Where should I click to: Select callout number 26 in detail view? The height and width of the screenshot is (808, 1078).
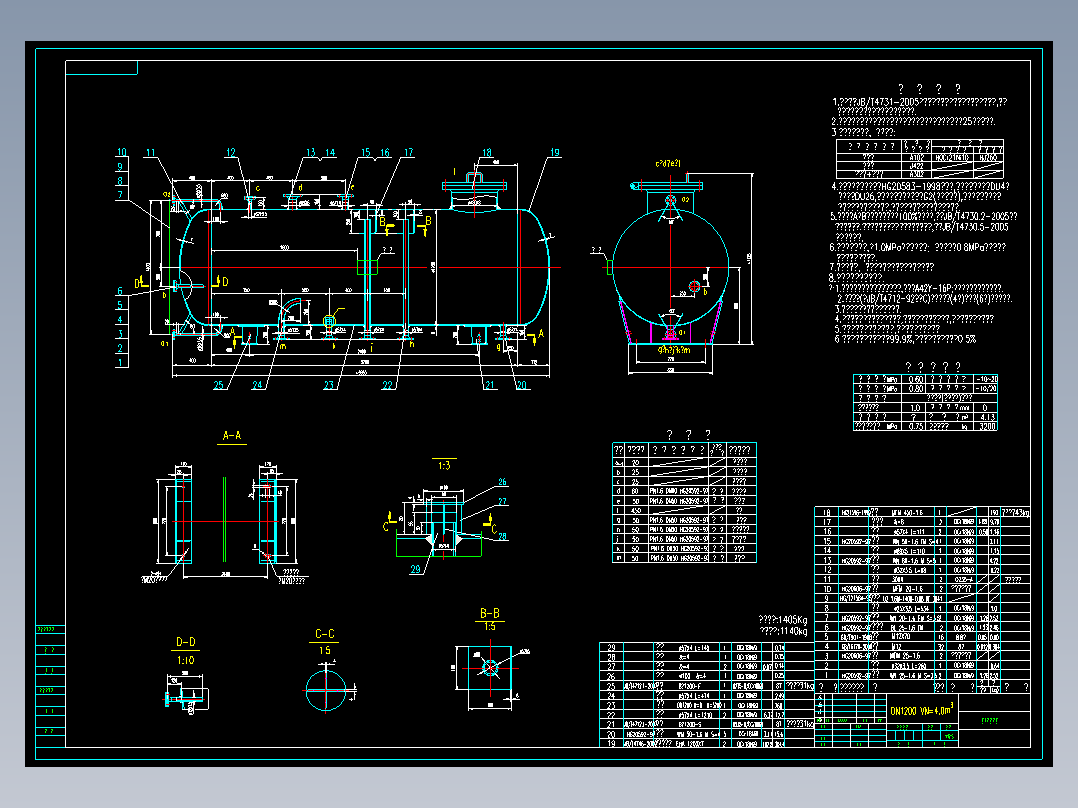(503, 482)
